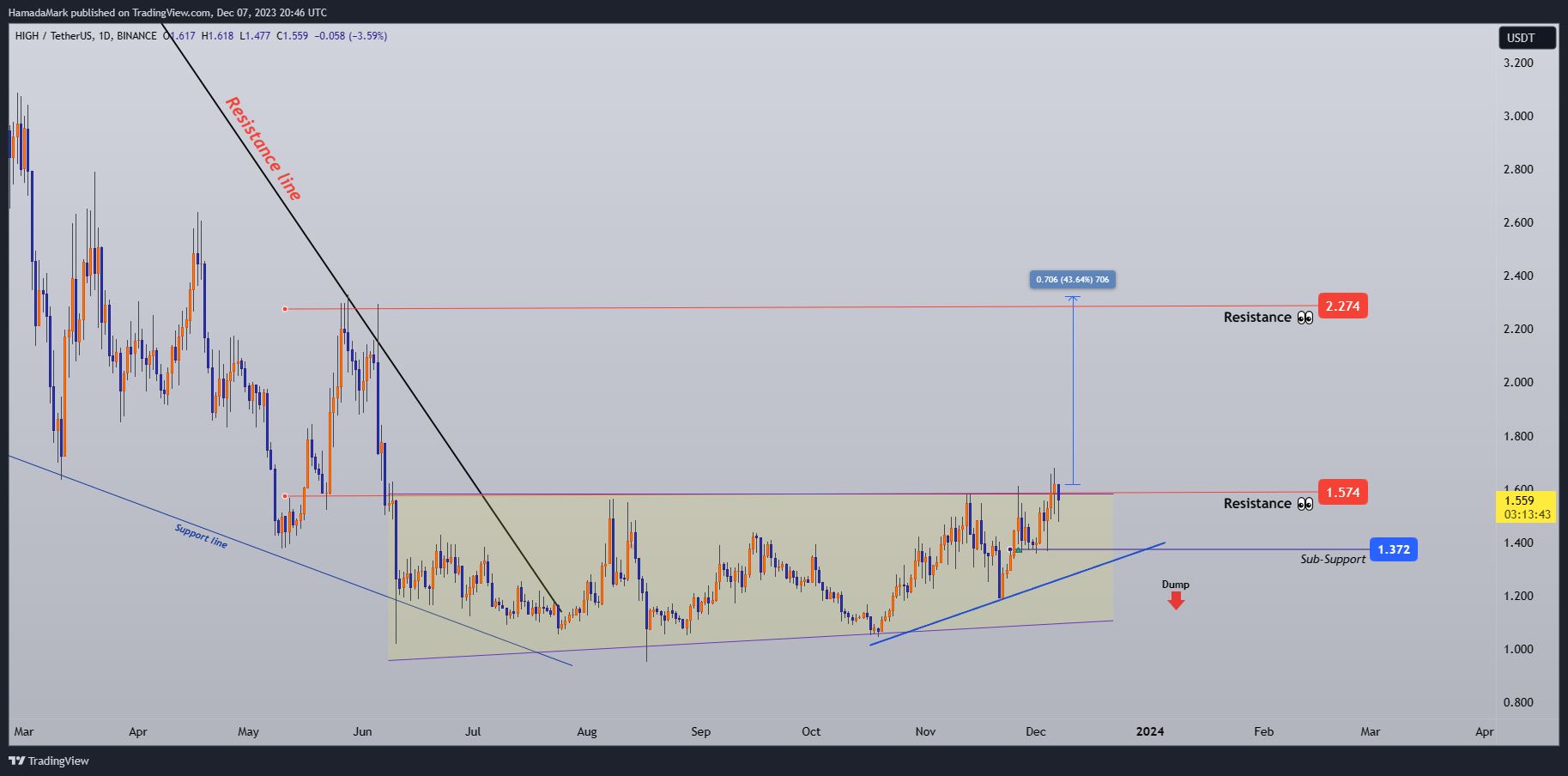1568x776 pixels.
Task: Click the eyes emoji next to 2.274 resistance
Action: click(x=1305, y=318)
